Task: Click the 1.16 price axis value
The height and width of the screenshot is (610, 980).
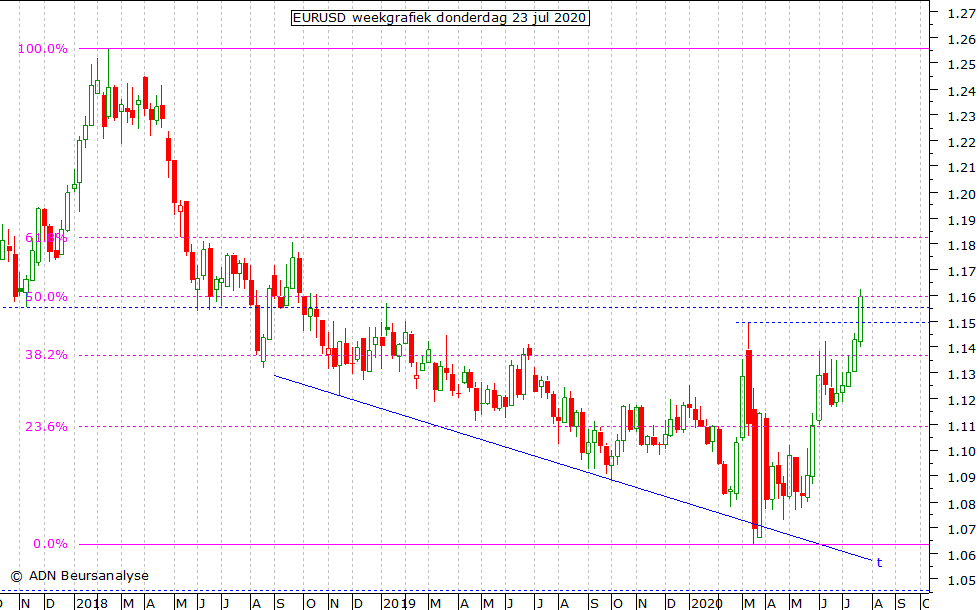Action: point(961,298)
